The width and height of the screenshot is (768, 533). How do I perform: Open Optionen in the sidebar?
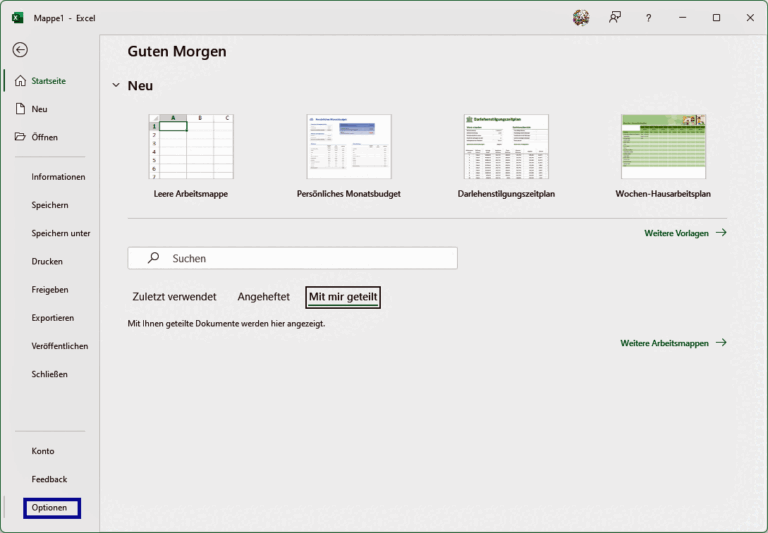tap(50, 508)
